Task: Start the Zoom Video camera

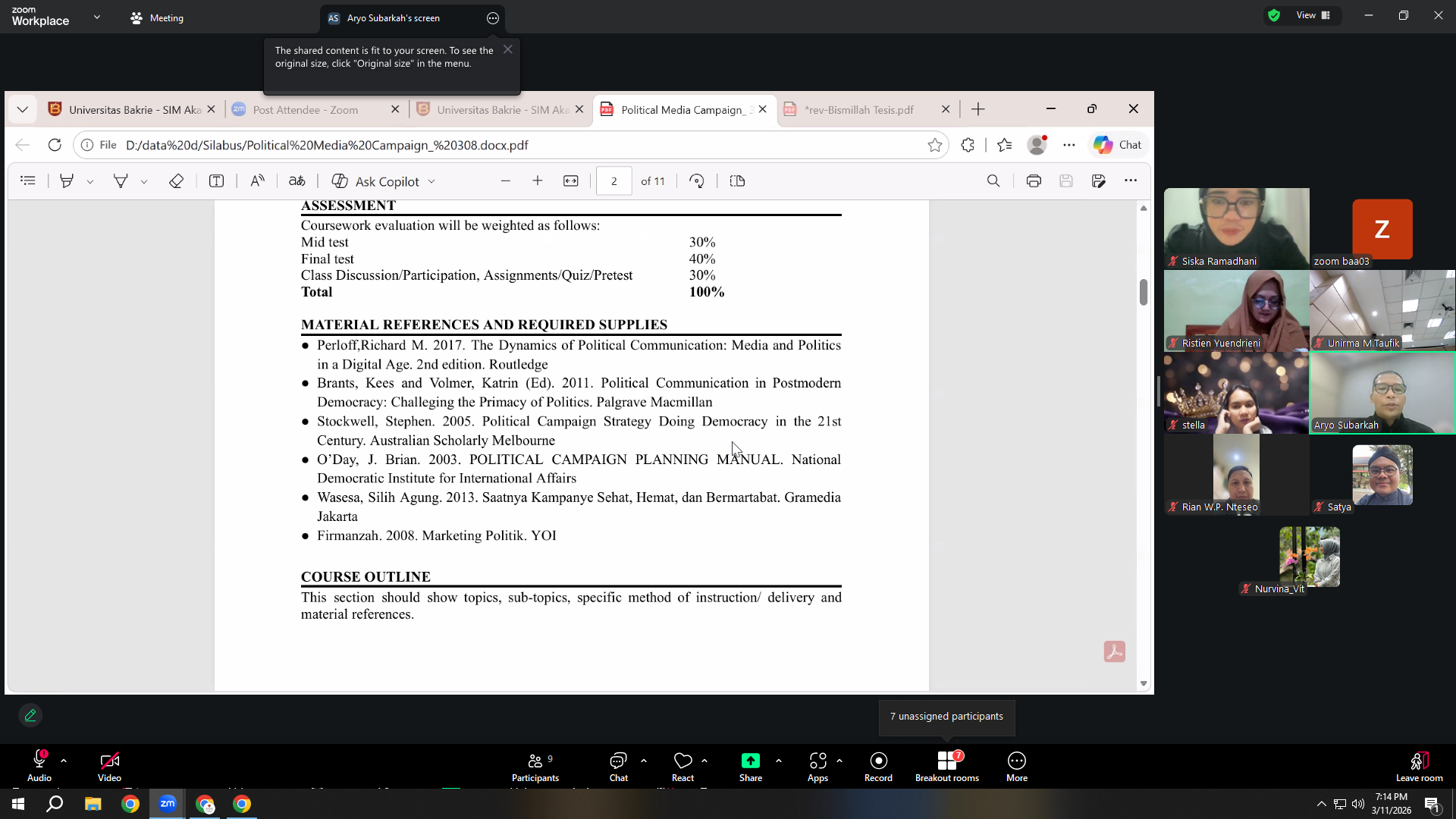Action: 109,766
